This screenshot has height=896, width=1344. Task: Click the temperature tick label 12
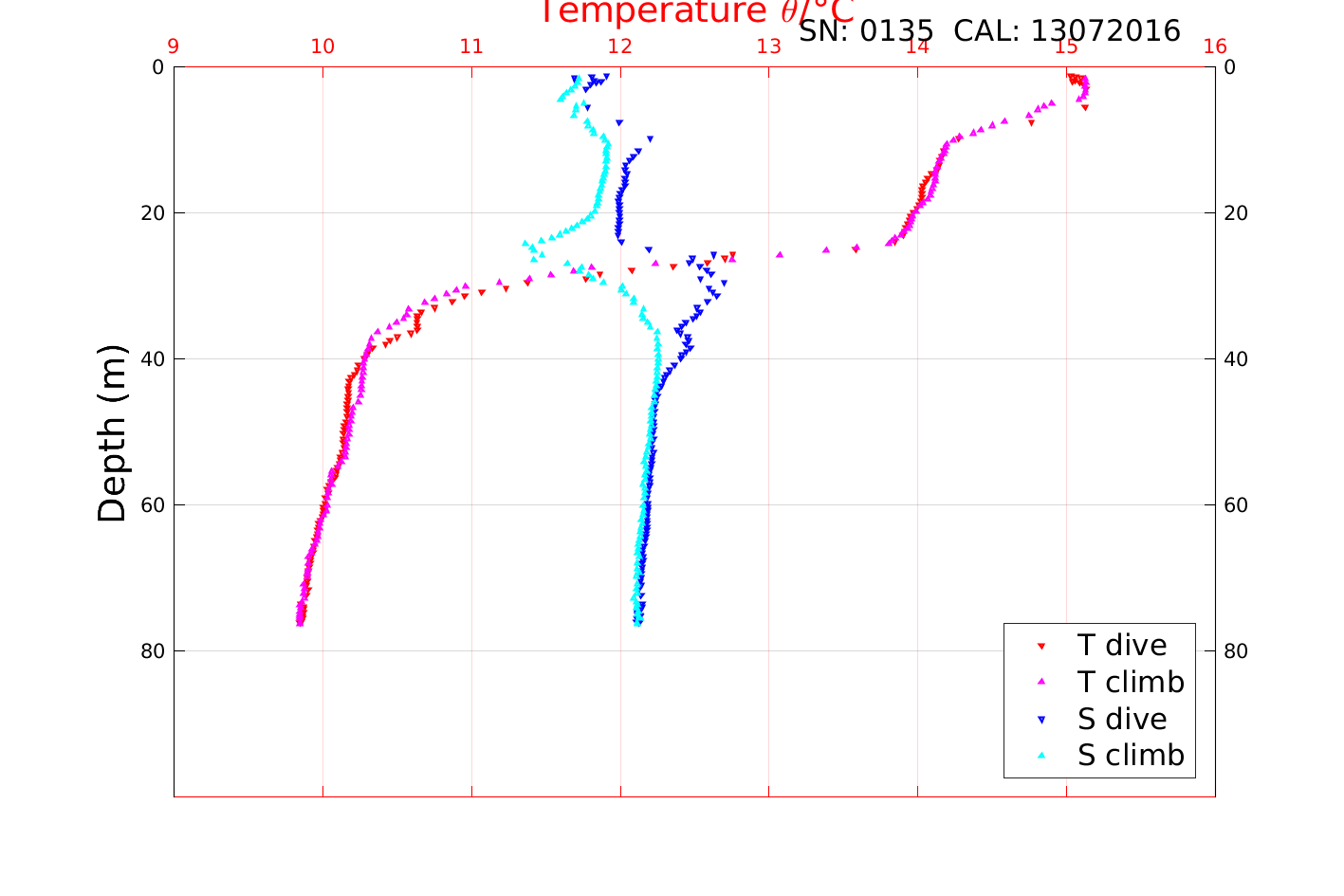[620, 46]
